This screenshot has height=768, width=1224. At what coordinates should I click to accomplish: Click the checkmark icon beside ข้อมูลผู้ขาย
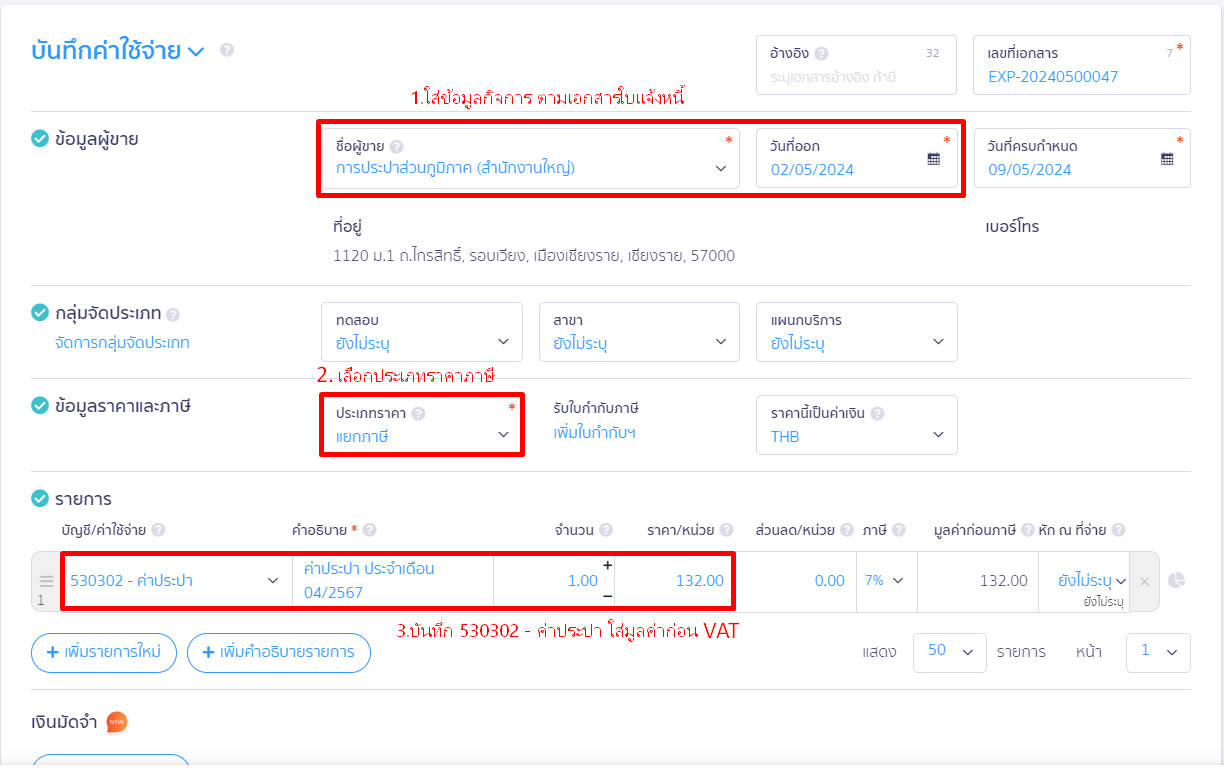(40, 138)
